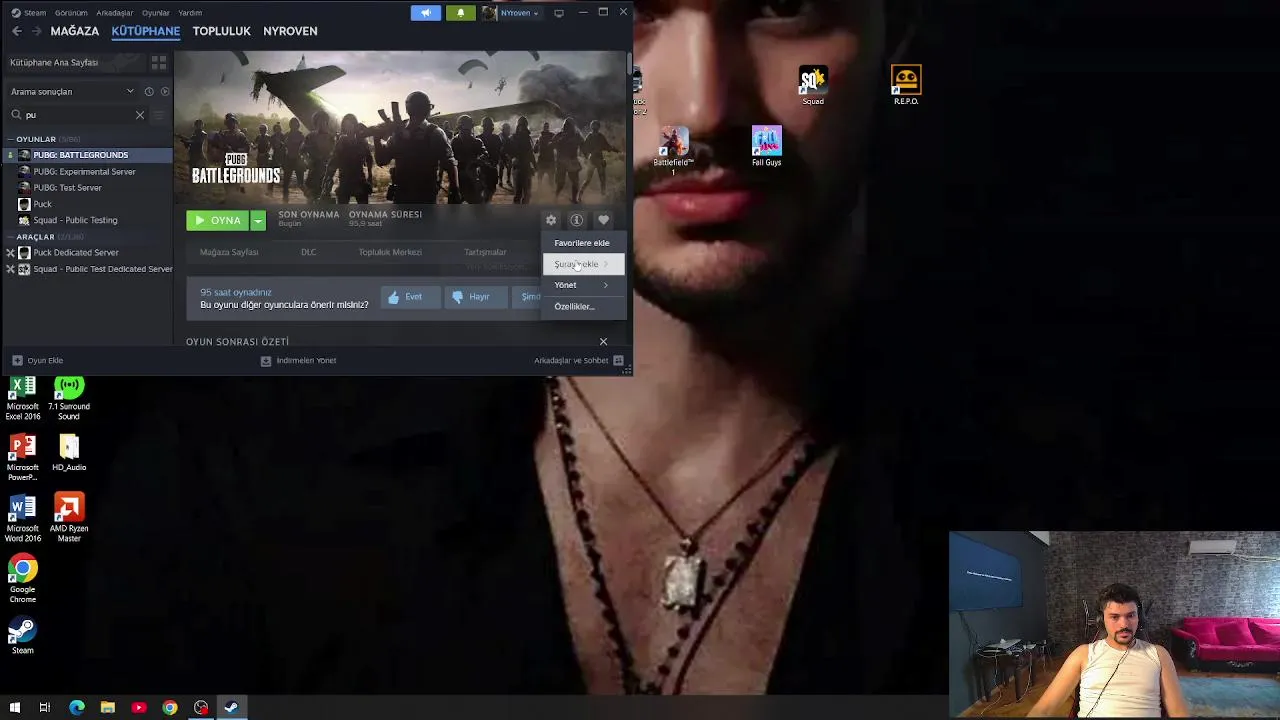Click the library search field
The width and height of the screenshot is (1280, 720).
[78, 115]
